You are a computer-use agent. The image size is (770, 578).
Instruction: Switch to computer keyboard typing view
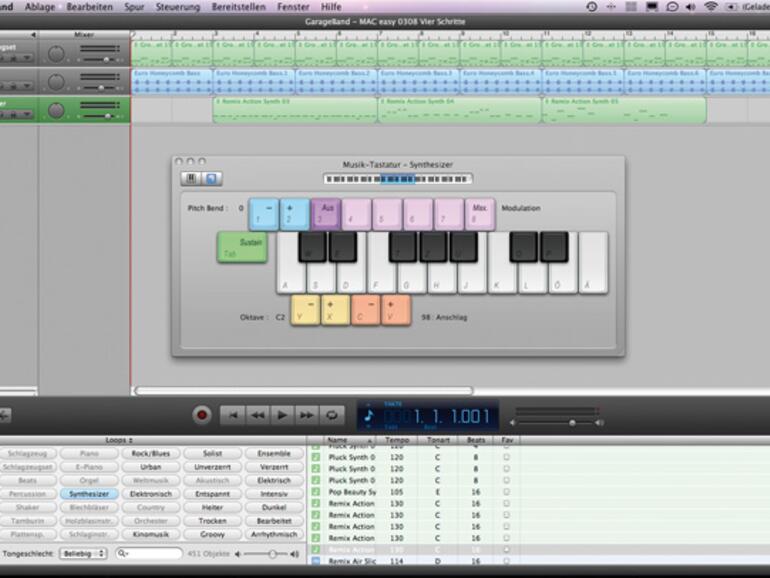click(212, 178)
